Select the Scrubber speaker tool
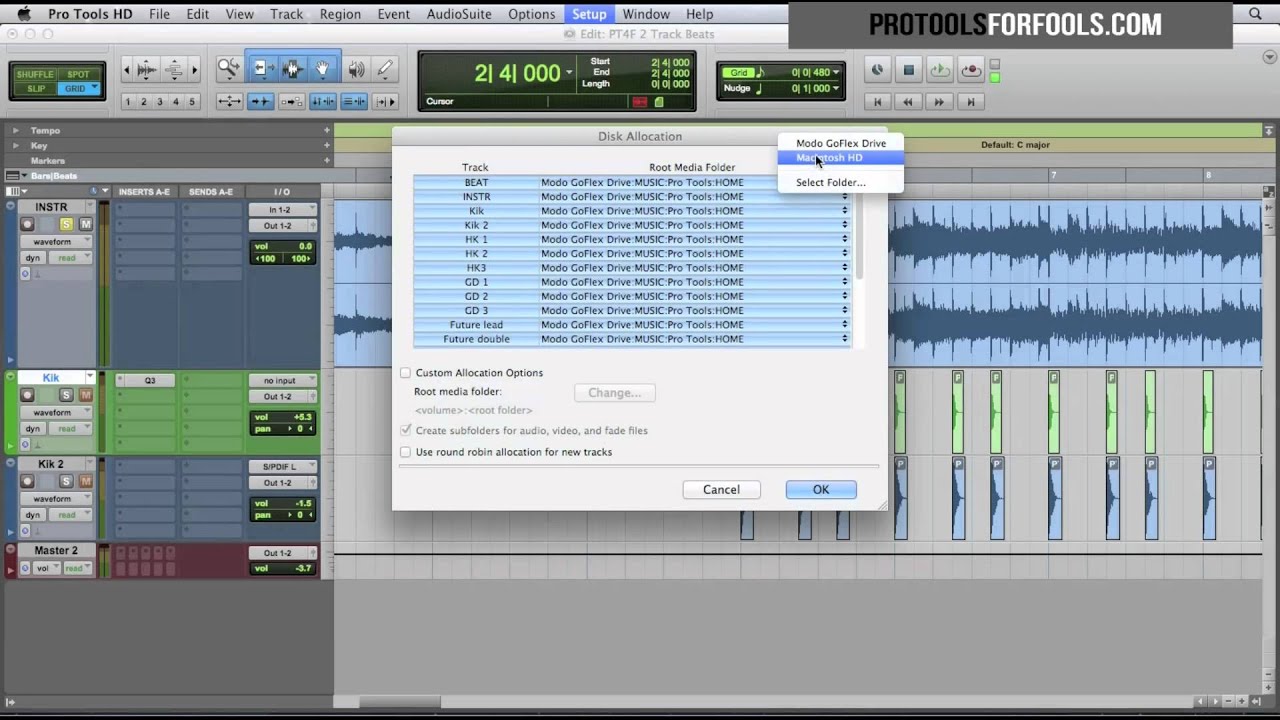1280x720 pixels. 356,69
